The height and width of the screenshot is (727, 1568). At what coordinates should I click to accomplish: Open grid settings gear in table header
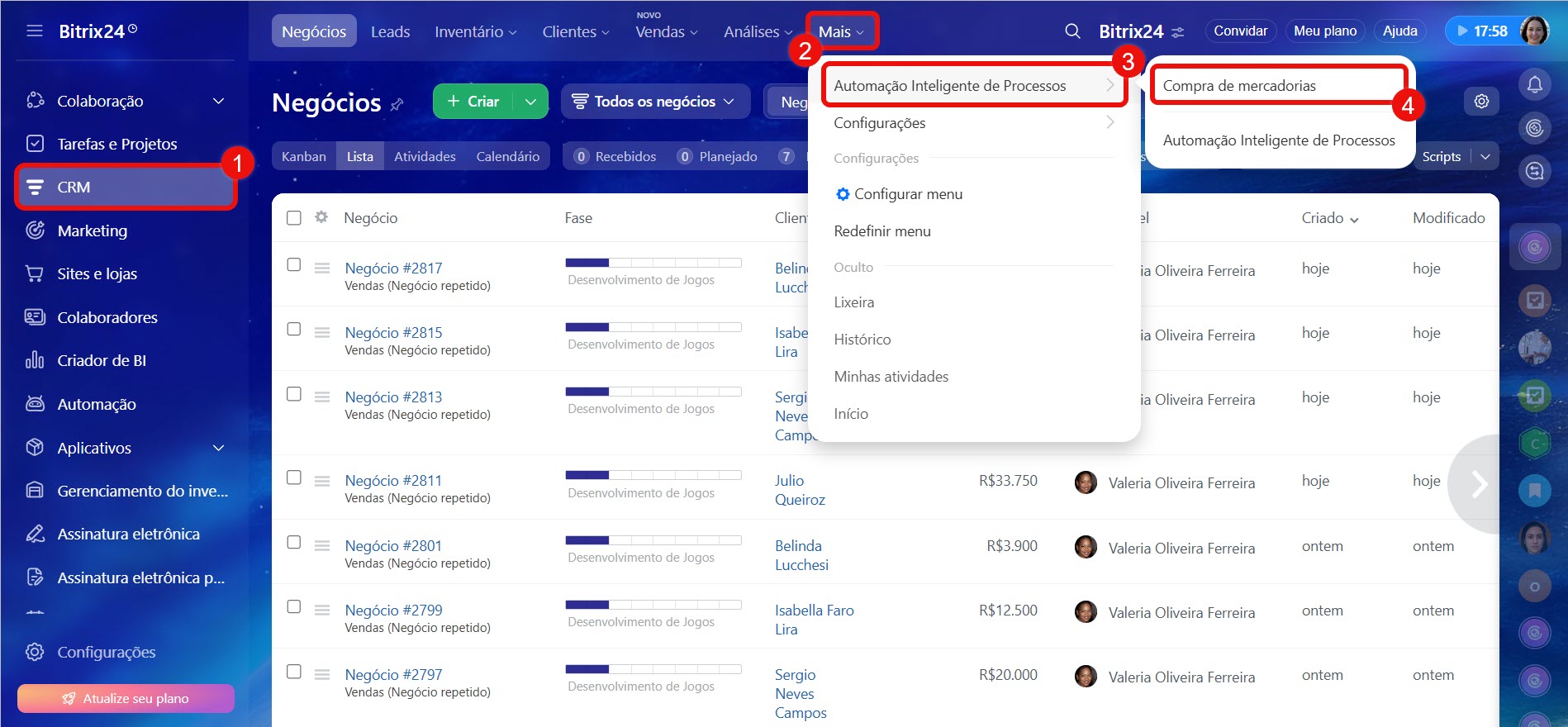coord(321,217)
